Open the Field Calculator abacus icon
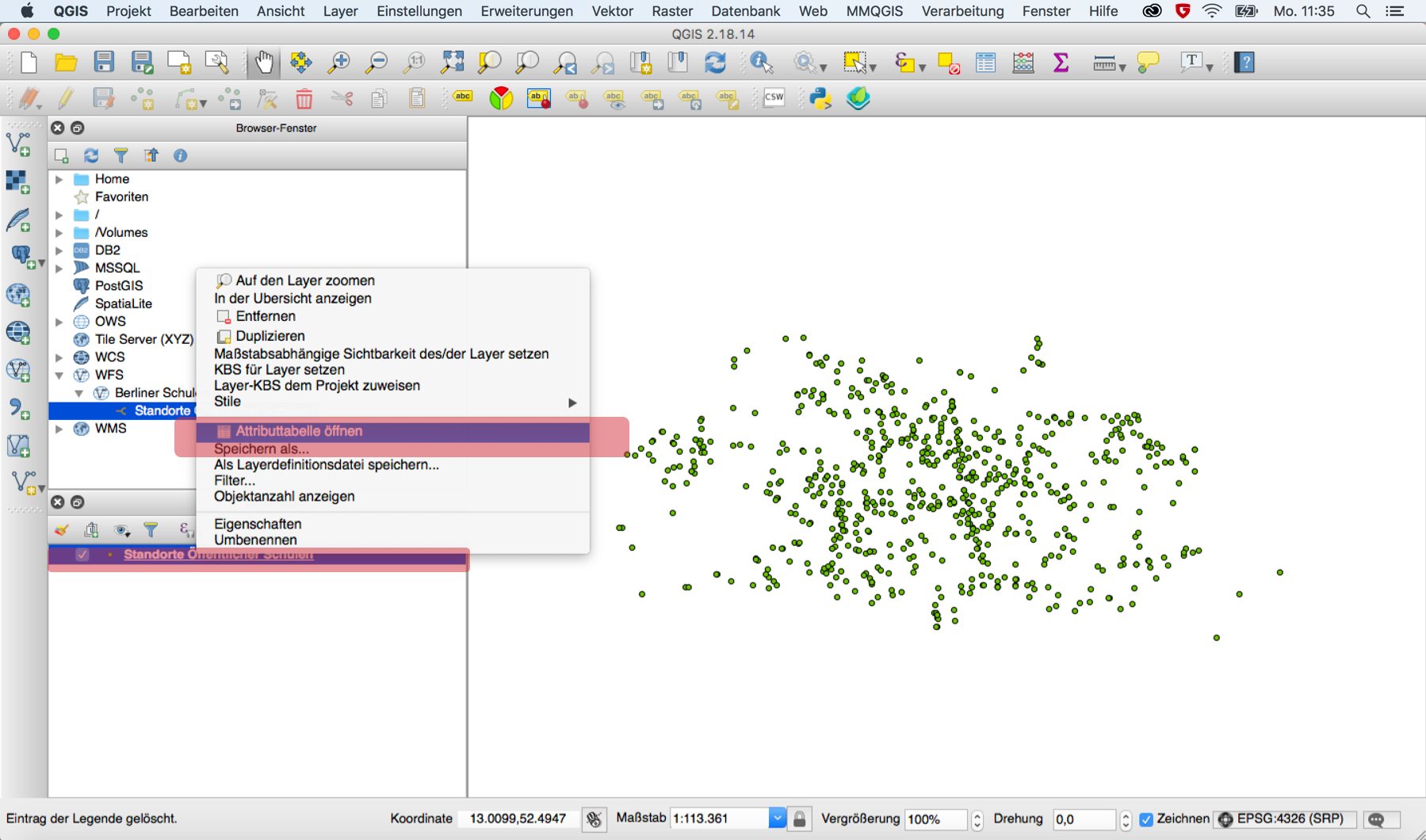 click(x=1023, y=63)
